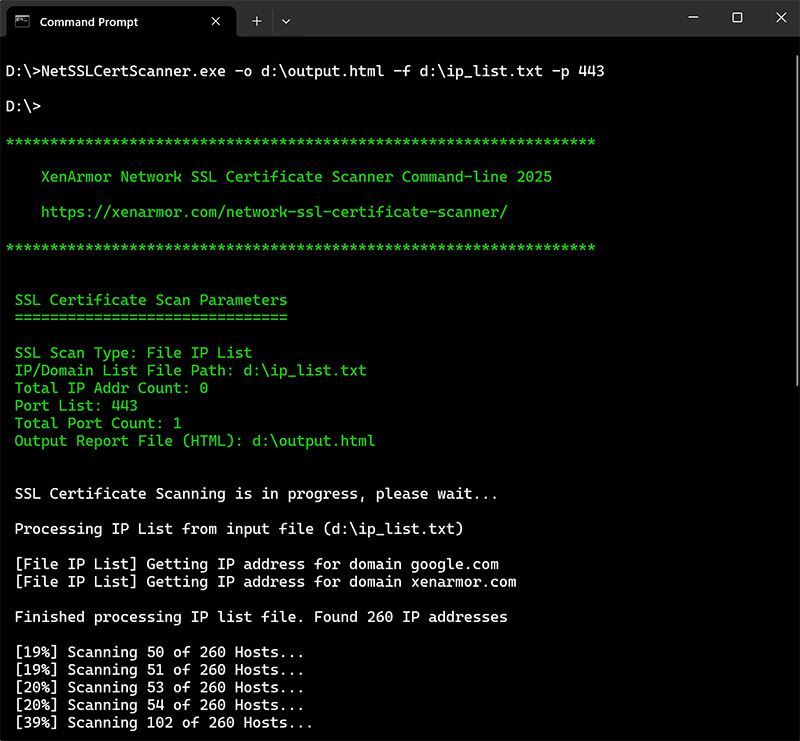Minimize the terminal window
The image size is (800, 741).
point(693,17)
